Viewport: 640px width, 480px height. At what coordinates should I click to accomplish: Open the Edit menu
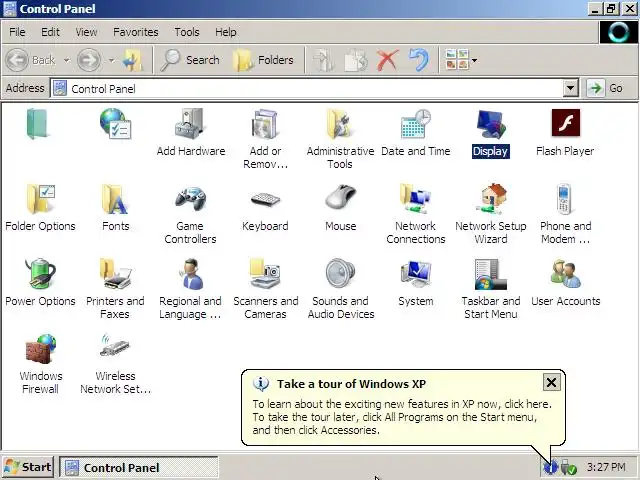pyautogui.click(x=50, y=32)
